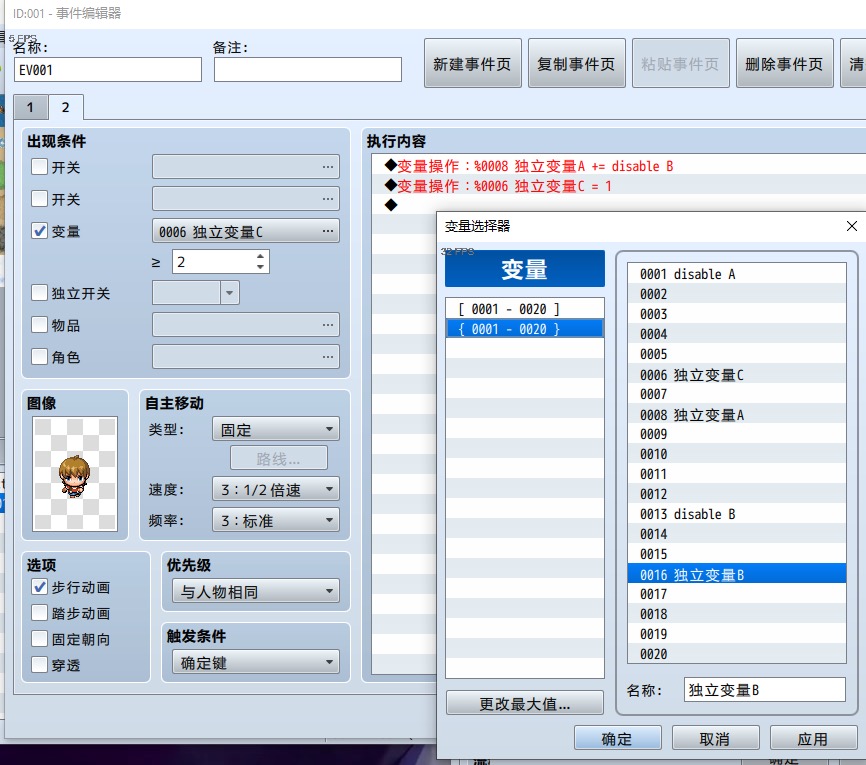Viewport: 866px width, 765px height.
Task: Open 物品 condition picker ellipsis
Action: click(328, 325)
